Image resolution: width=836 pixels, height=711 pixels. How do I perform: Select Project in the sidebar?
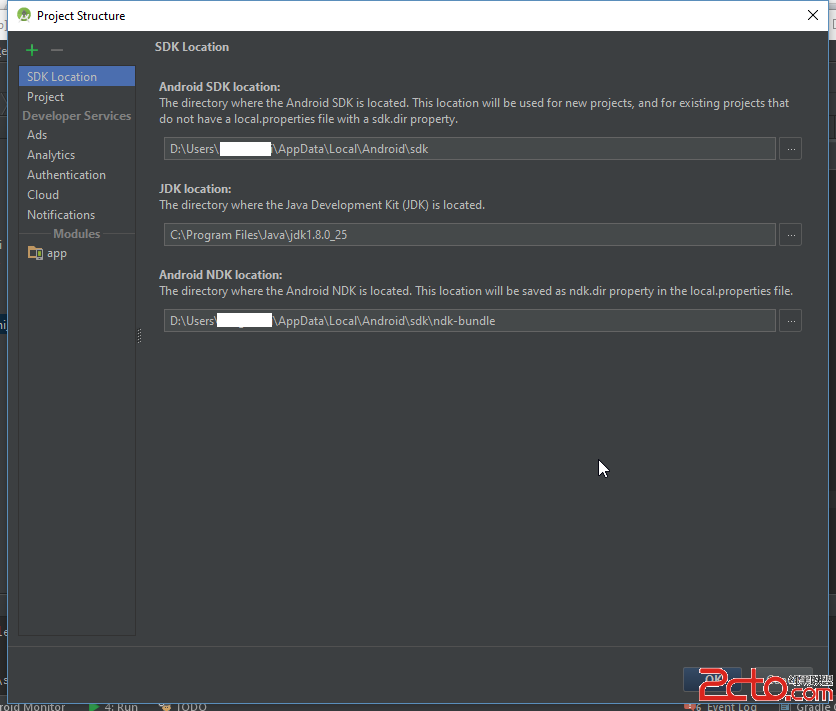77,96
